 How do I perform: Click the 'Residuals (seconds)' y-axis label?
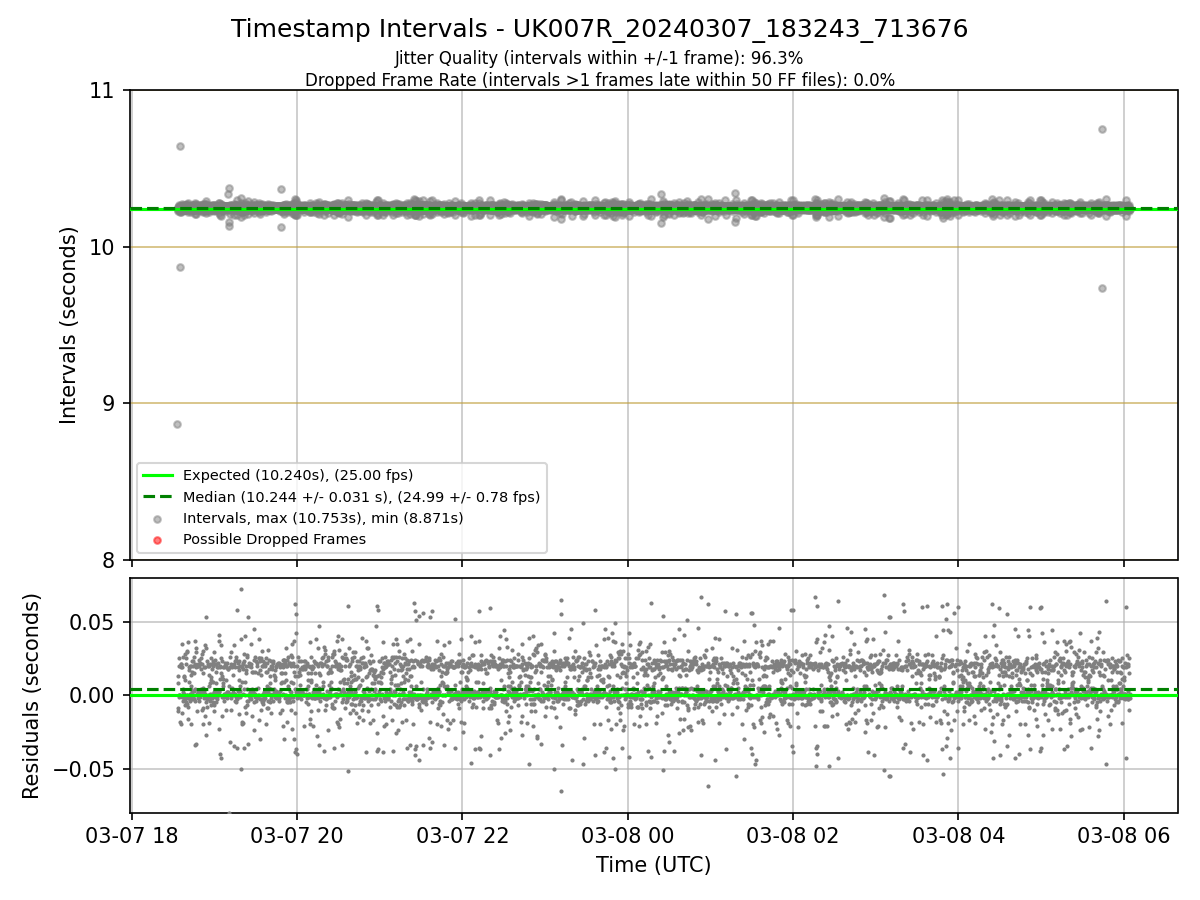point(32,696)
